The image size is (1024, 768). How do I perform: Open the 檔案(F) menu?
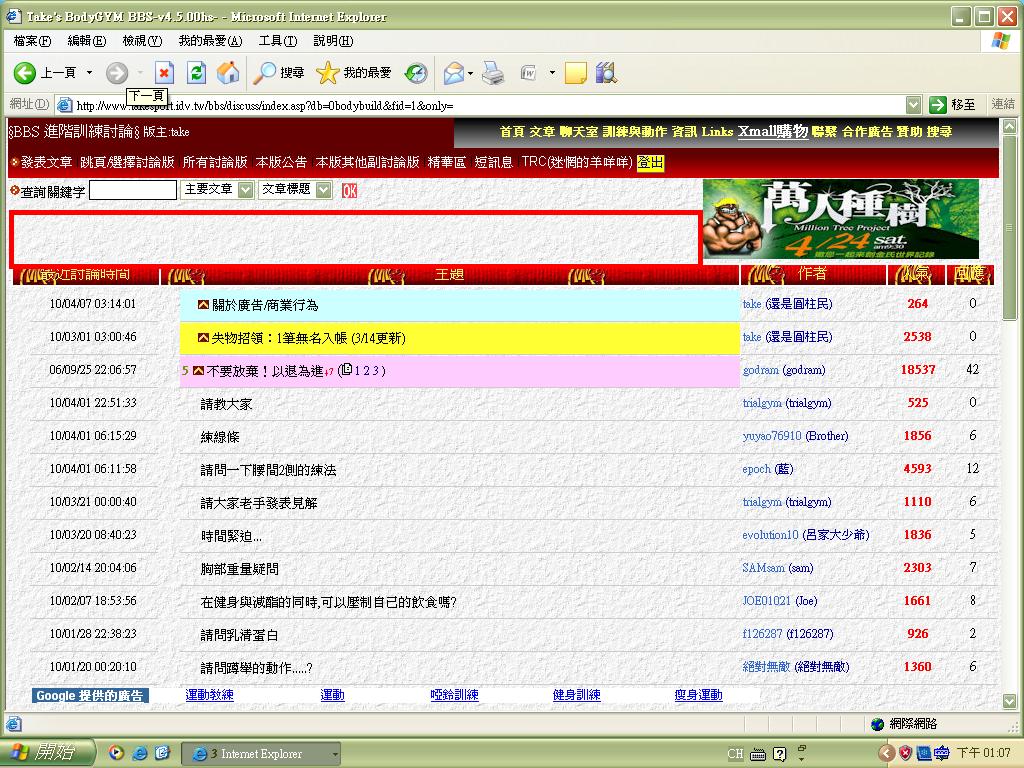[x=32, y=41]
